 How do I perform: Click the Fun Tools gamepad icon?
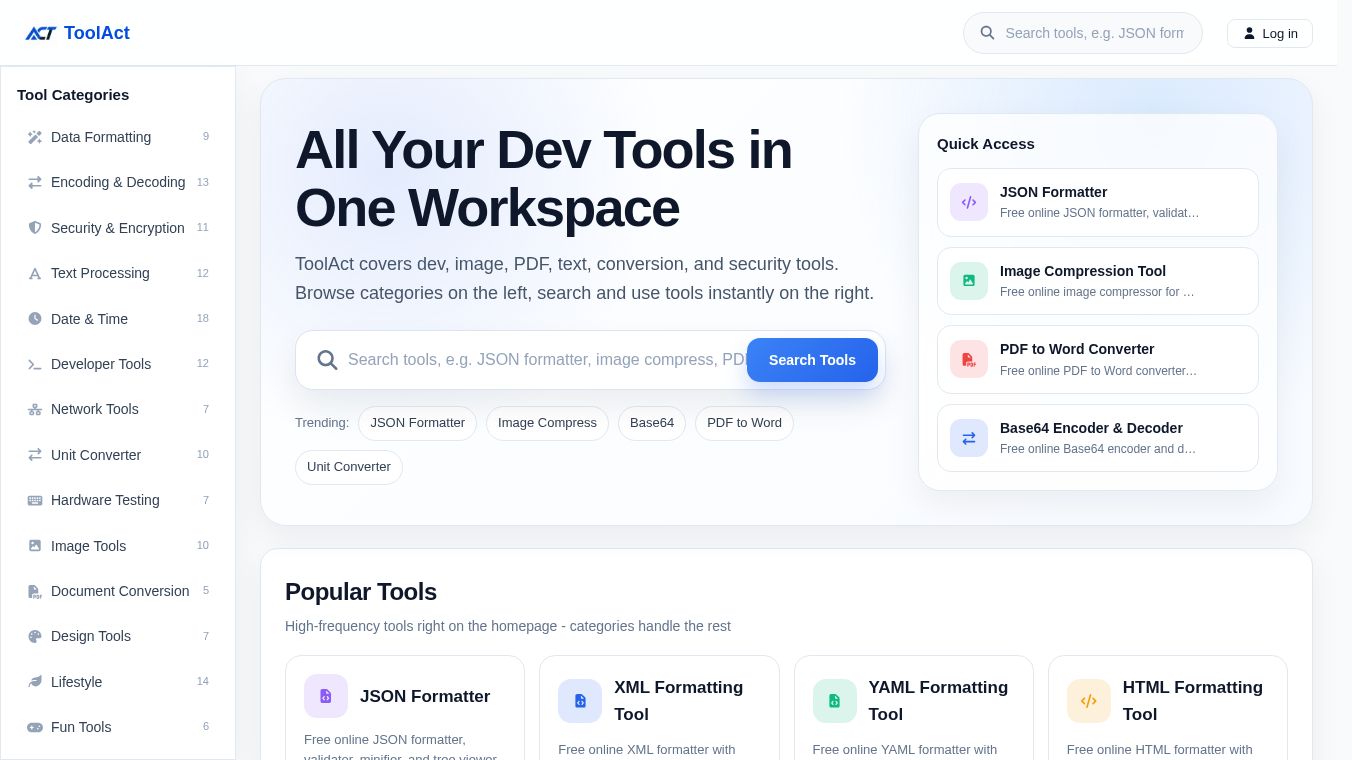tap(35, 727)
